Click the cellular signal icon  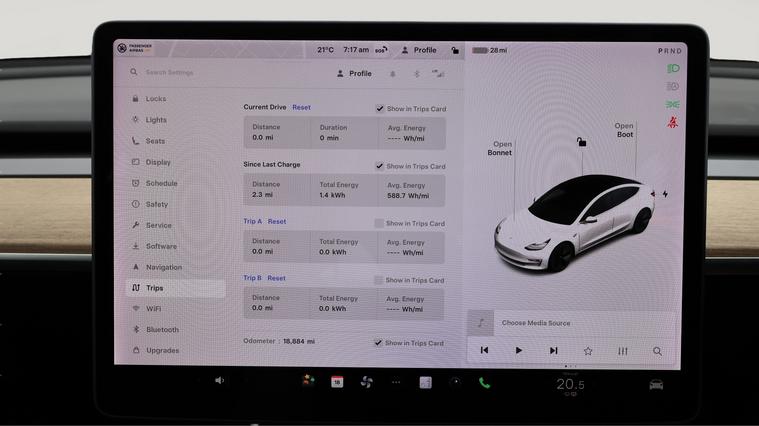[x=438, y=74]
